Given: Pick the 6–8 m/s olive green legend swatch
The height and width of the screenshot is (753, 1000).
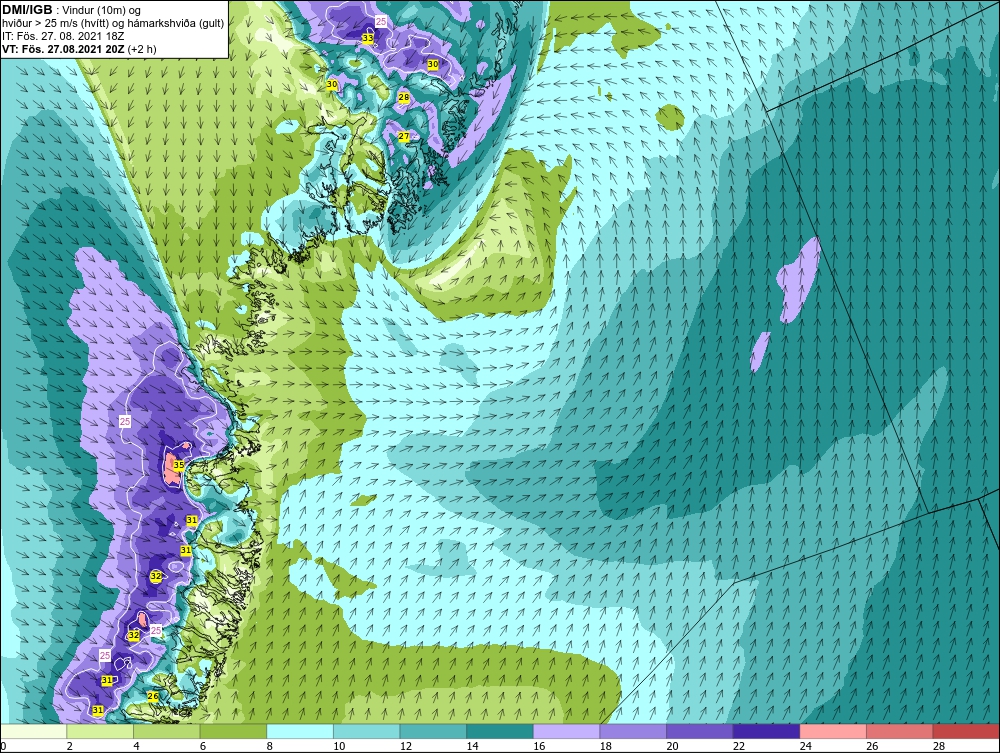Looking at the screenshot, I should [233, 731].
